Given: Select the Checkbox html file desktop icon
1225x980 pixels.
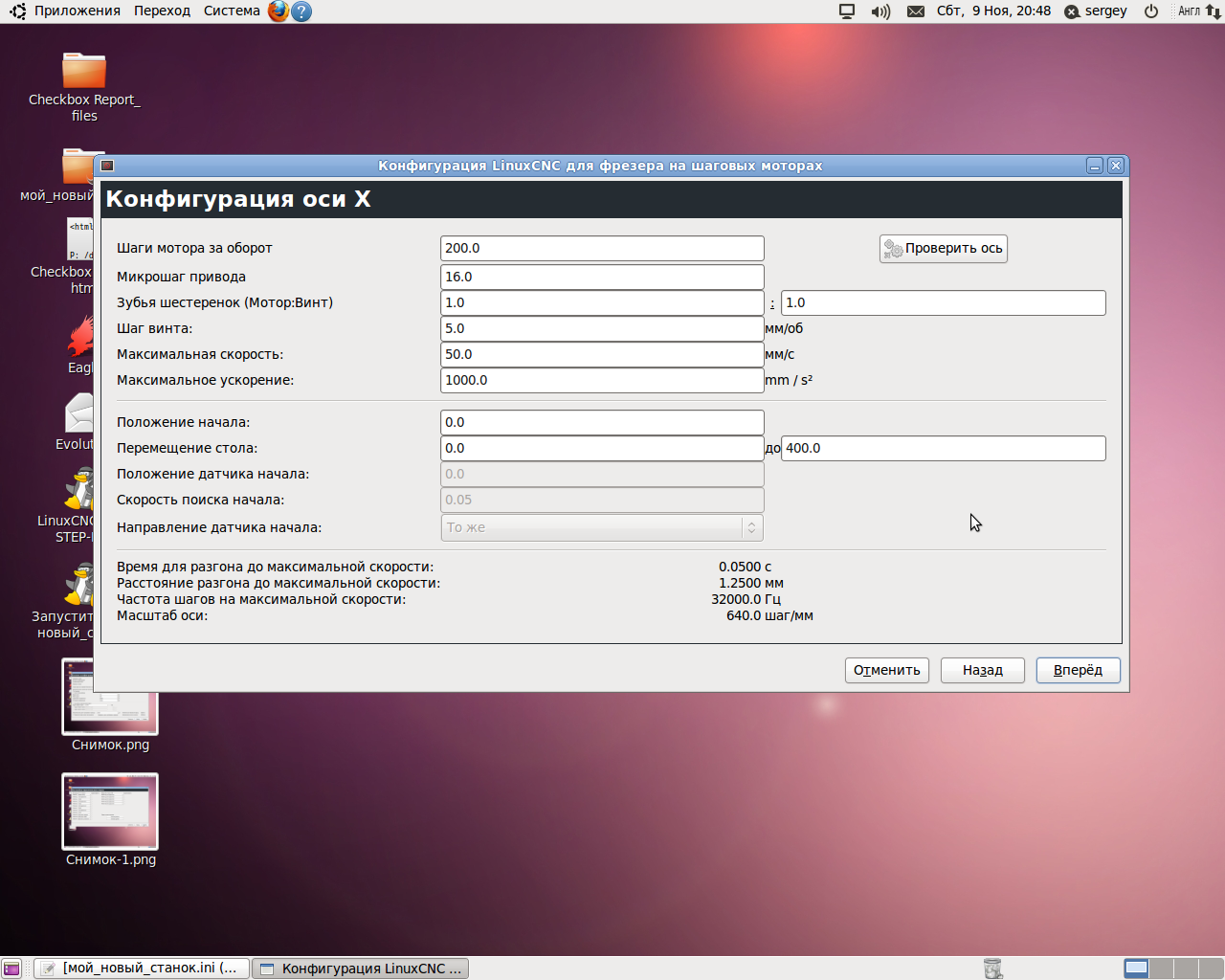Looking at the screenshot, I should (x=80, y=239).
